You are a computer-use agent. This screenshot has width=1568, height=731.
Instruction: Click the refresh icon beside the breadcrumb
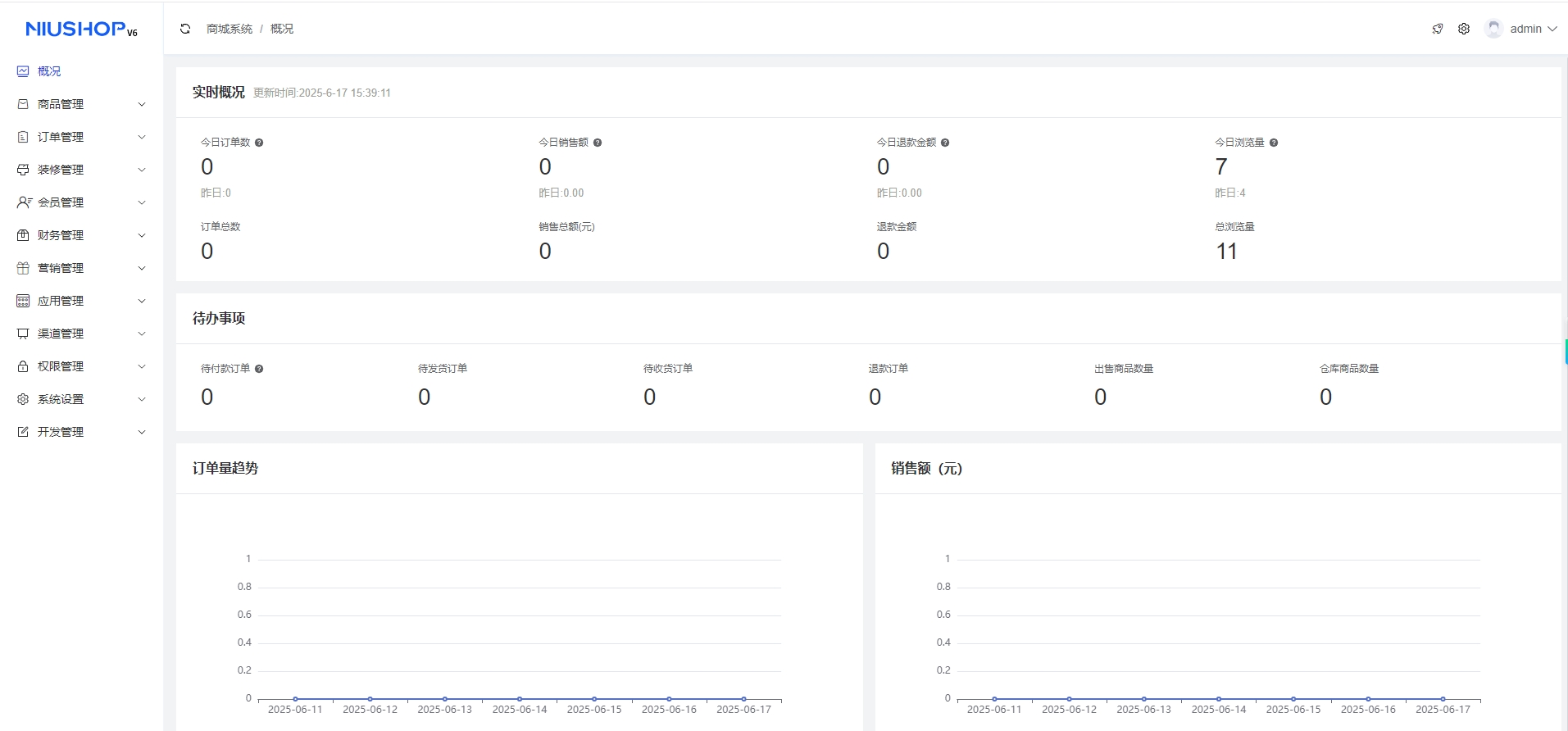[185, 29]
